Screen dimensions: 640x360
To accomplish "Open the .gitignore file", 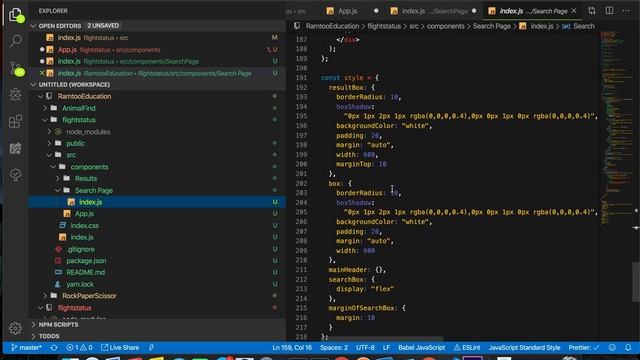I will (x=157, y=249).
